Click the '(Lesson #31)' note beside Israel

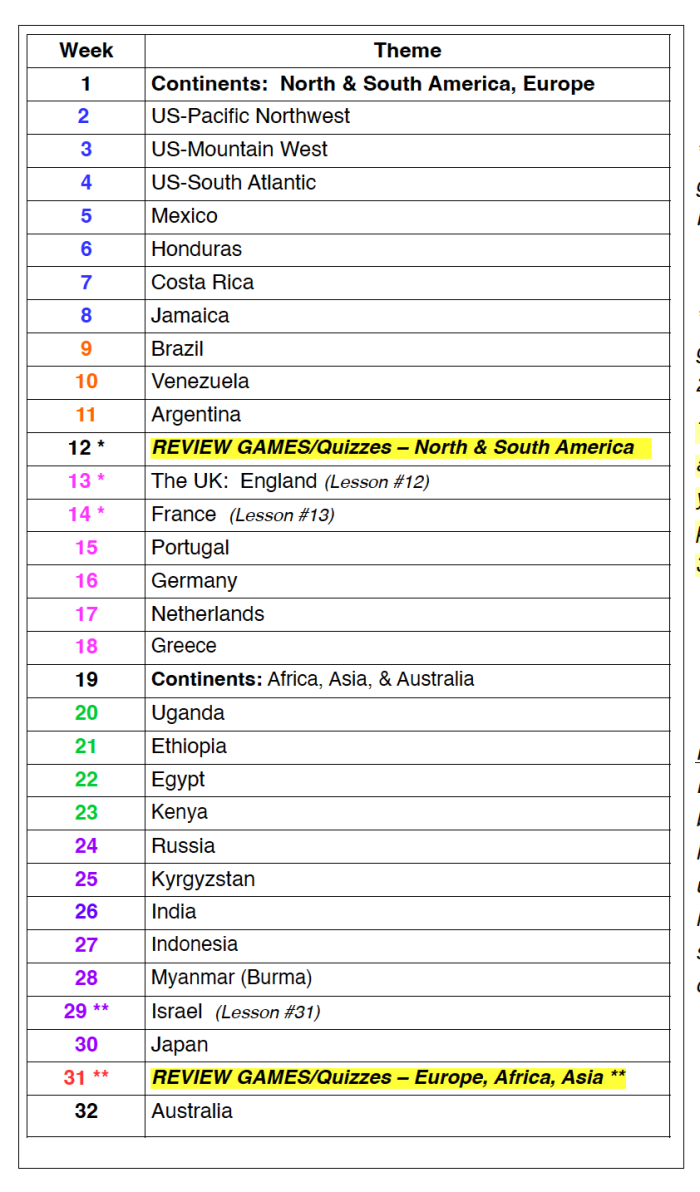click(x=267, y=1012)
